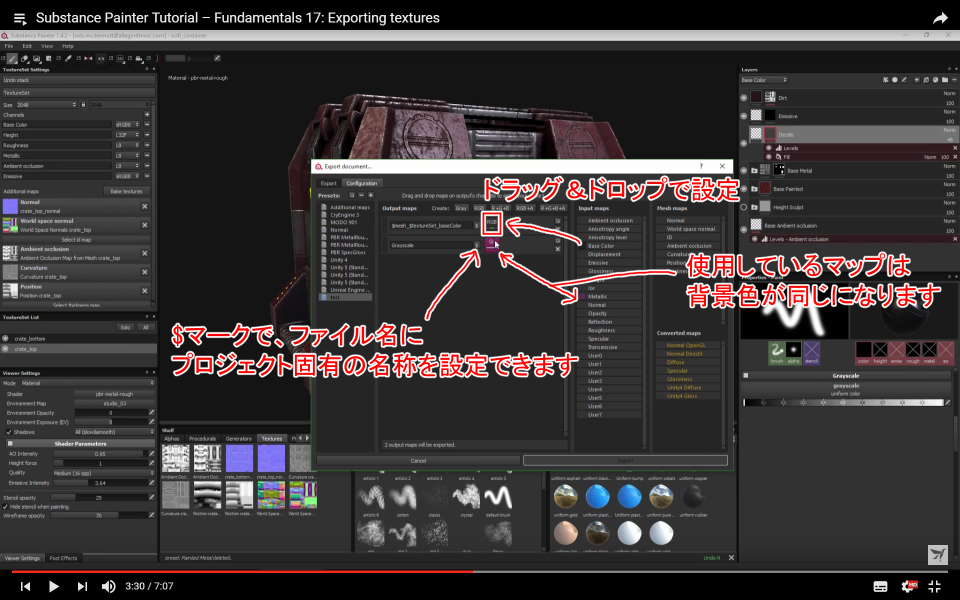Remove the Base Color channel
The height and width of the screenshot is (600, 960).
pyautogui.click(x=147, y=125)
